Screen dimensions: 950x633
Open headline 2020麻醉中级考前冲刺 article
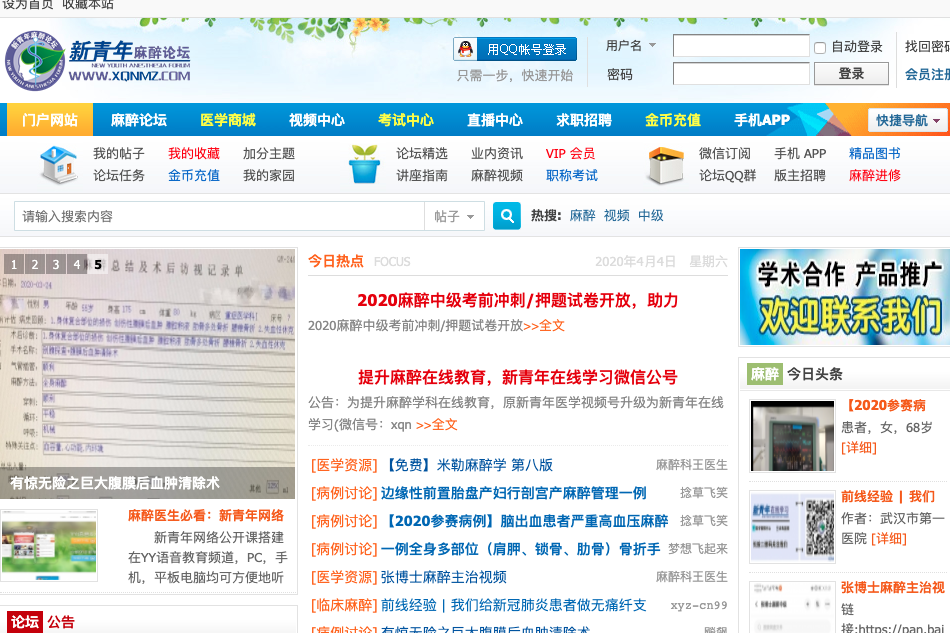pyautogui.click(x=517, y=300)
